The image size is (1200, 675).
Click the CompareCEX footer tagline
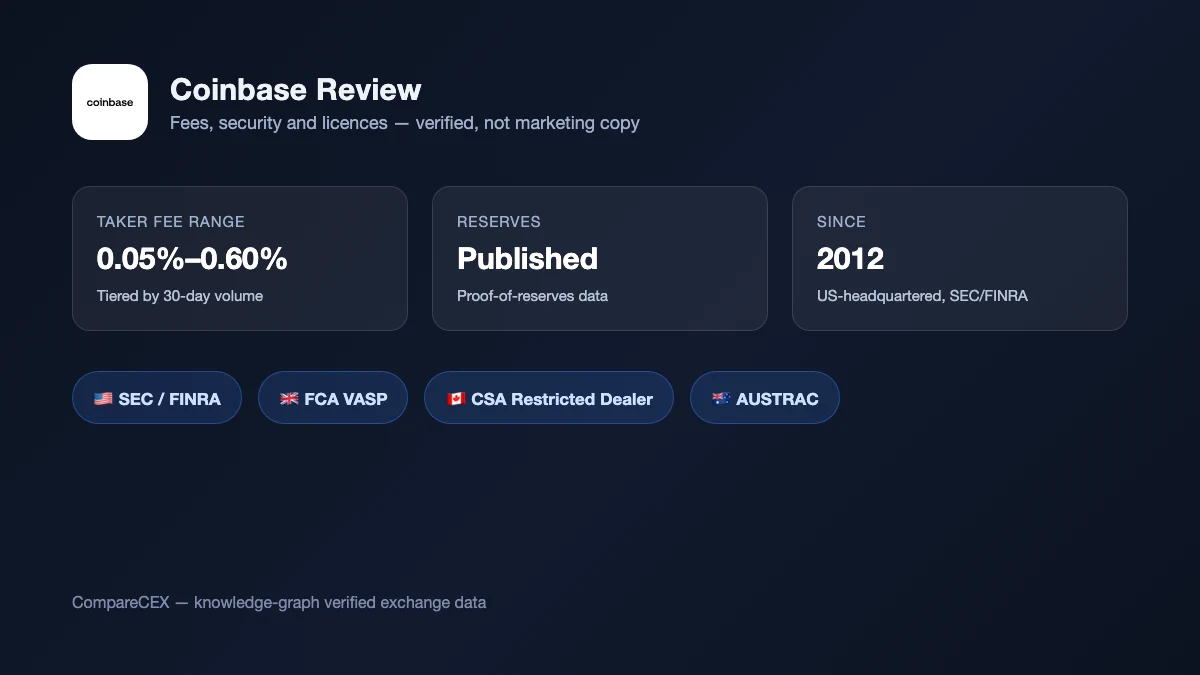click(x=279, y=602)
